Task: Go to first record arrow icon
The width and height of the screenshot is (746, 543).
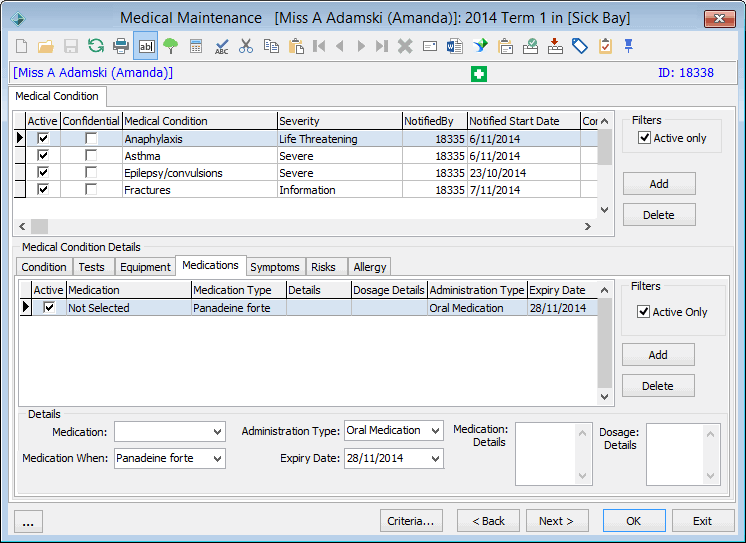Action: click(319, 46)
